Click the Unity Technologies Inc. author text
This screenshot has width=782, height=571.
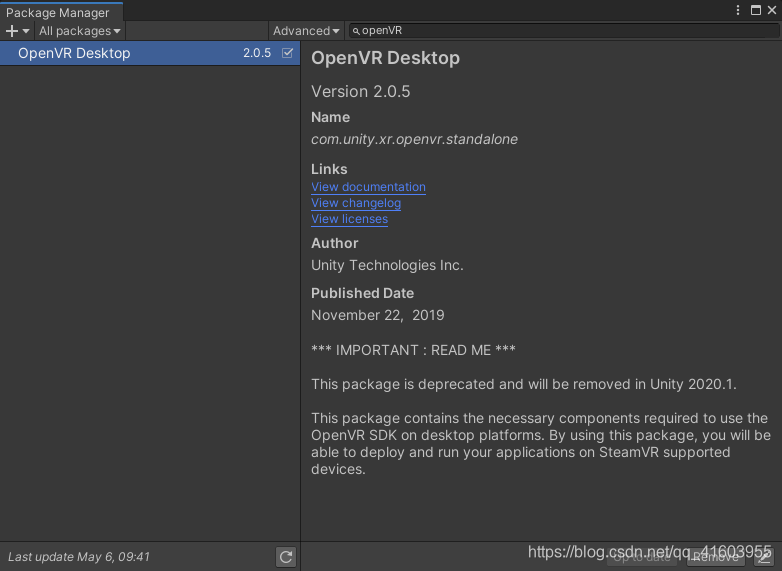click(x=387, y=265)
